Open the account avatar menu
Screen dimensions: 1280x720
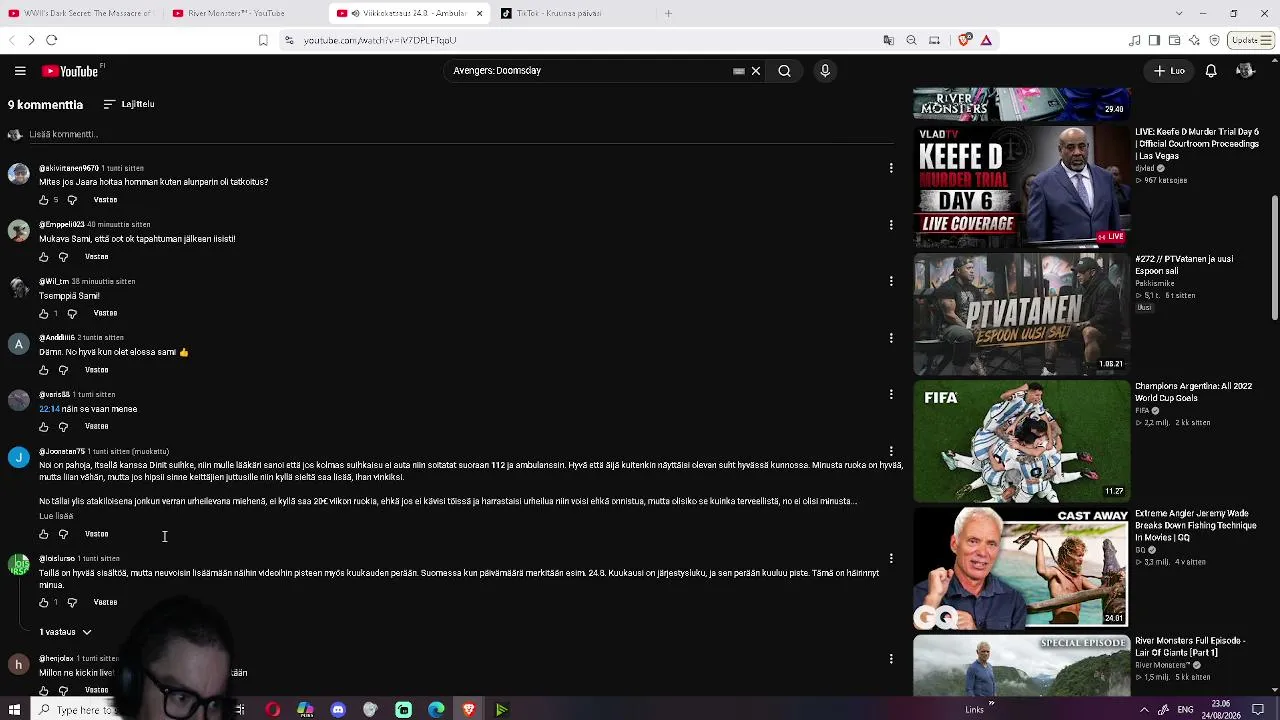(1245, 71)
